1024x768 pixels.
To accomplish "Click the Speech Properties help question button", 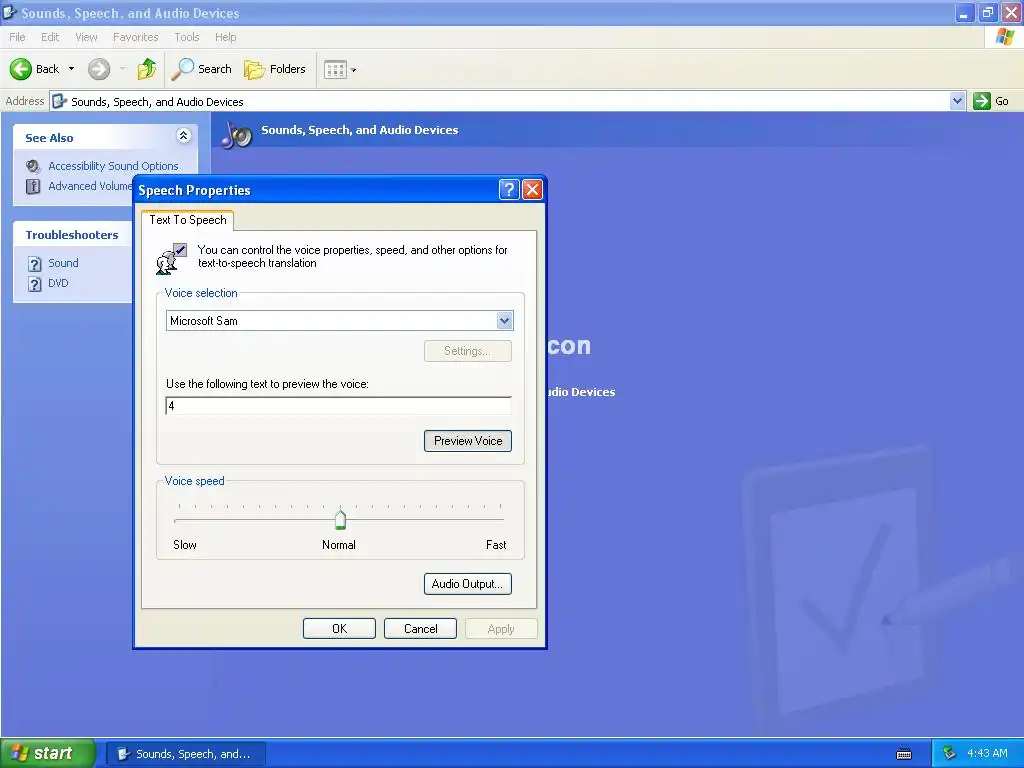I will coord(509,189).
